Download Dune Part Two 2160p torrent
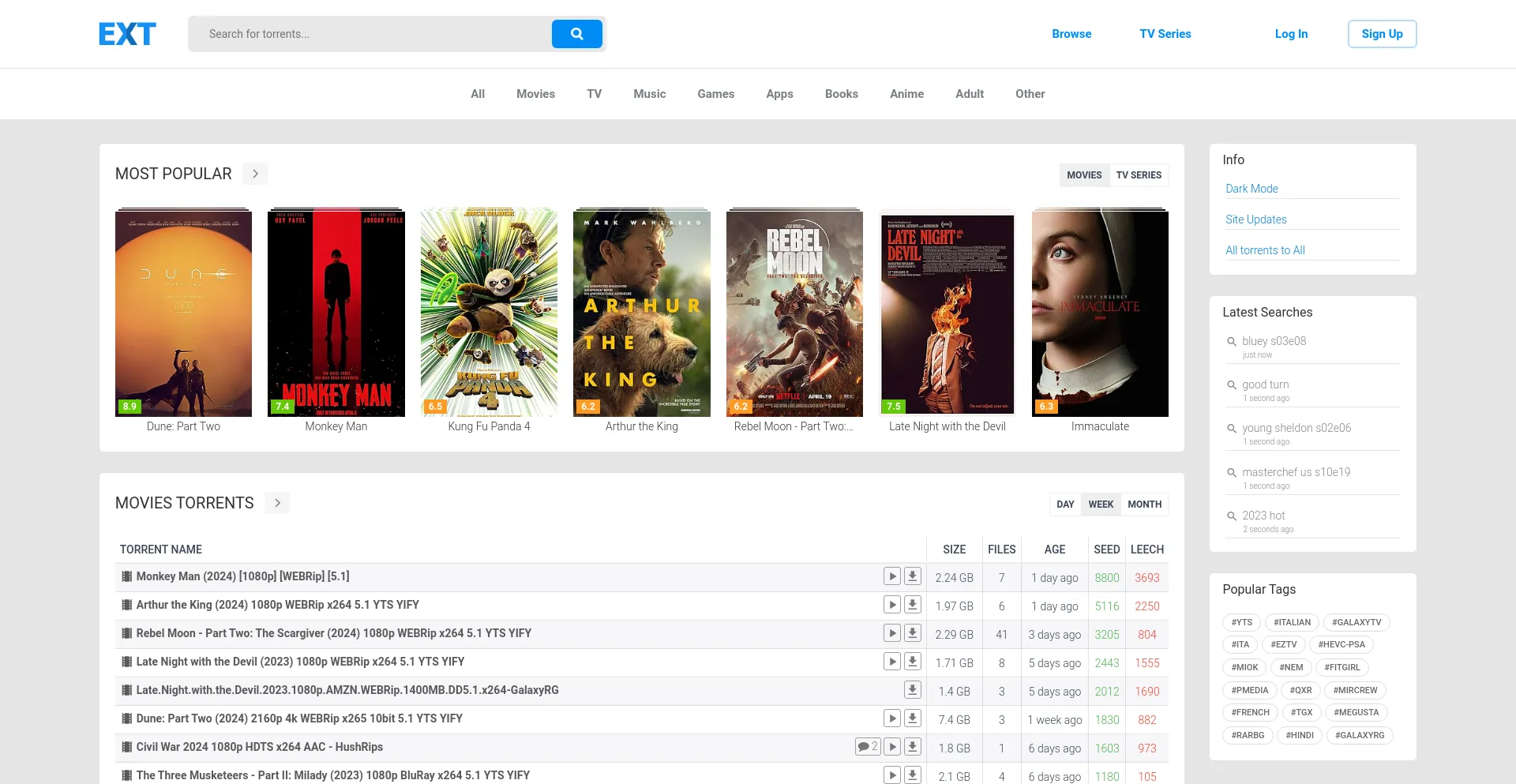Screen dimensions: 1516x784 [x=913, y=718]
